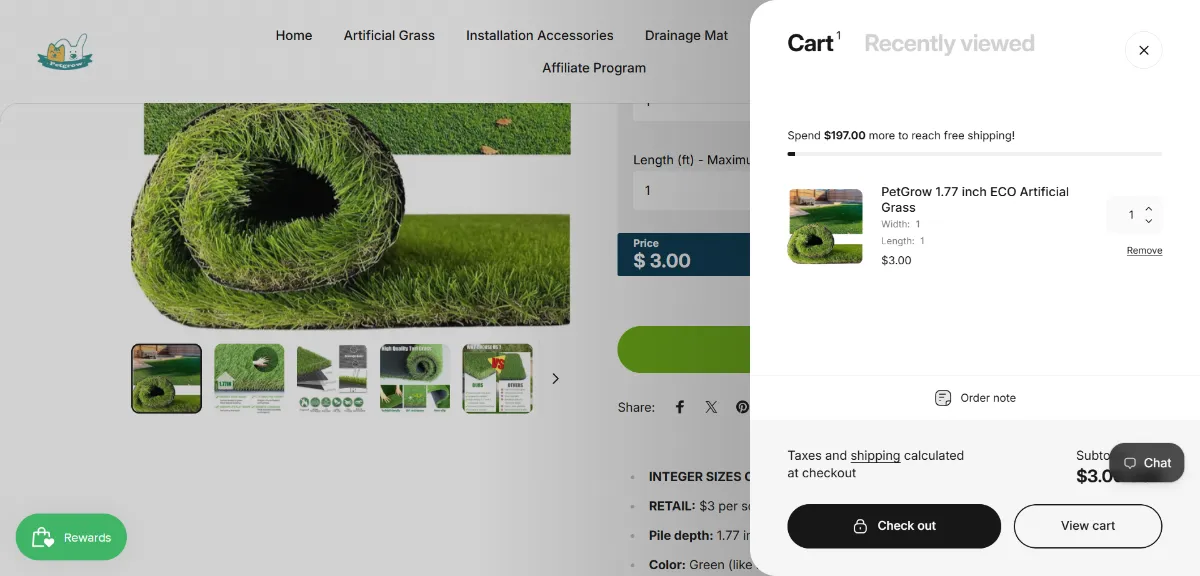Click the 'Width: 1' cart detail
Viewport: 1200px width, 576px height.
[900, 224]
